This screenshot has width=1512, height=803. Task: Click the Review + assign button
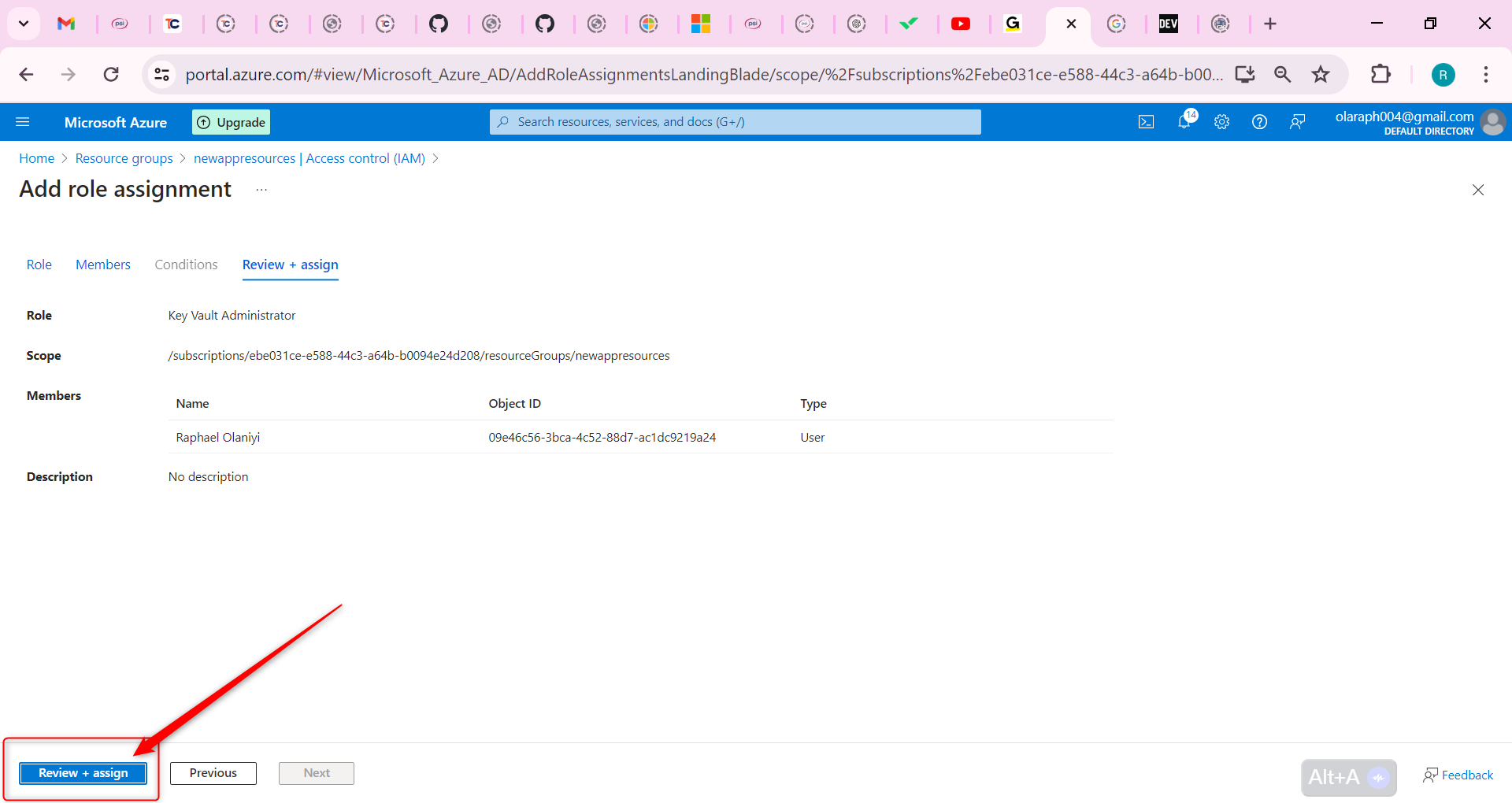pos(83,773)
